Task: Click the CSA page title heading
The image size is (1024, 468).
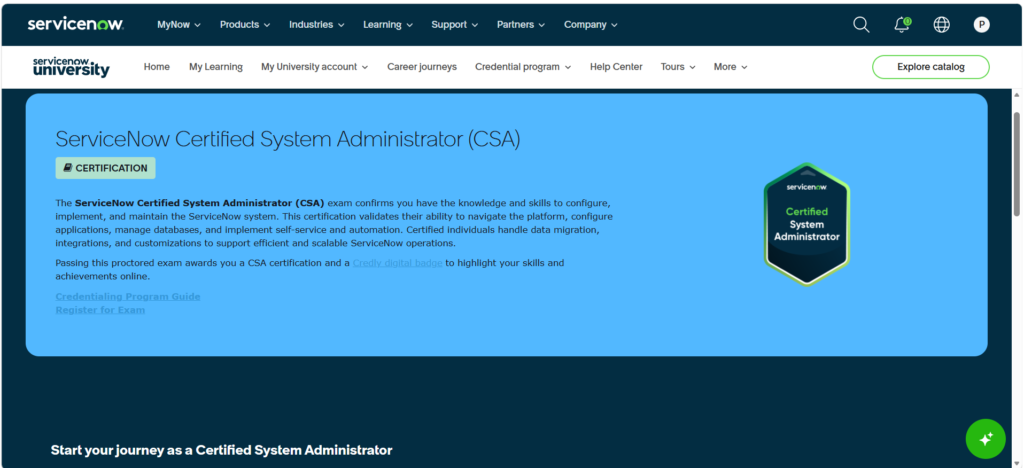Action: pos(287,139)
